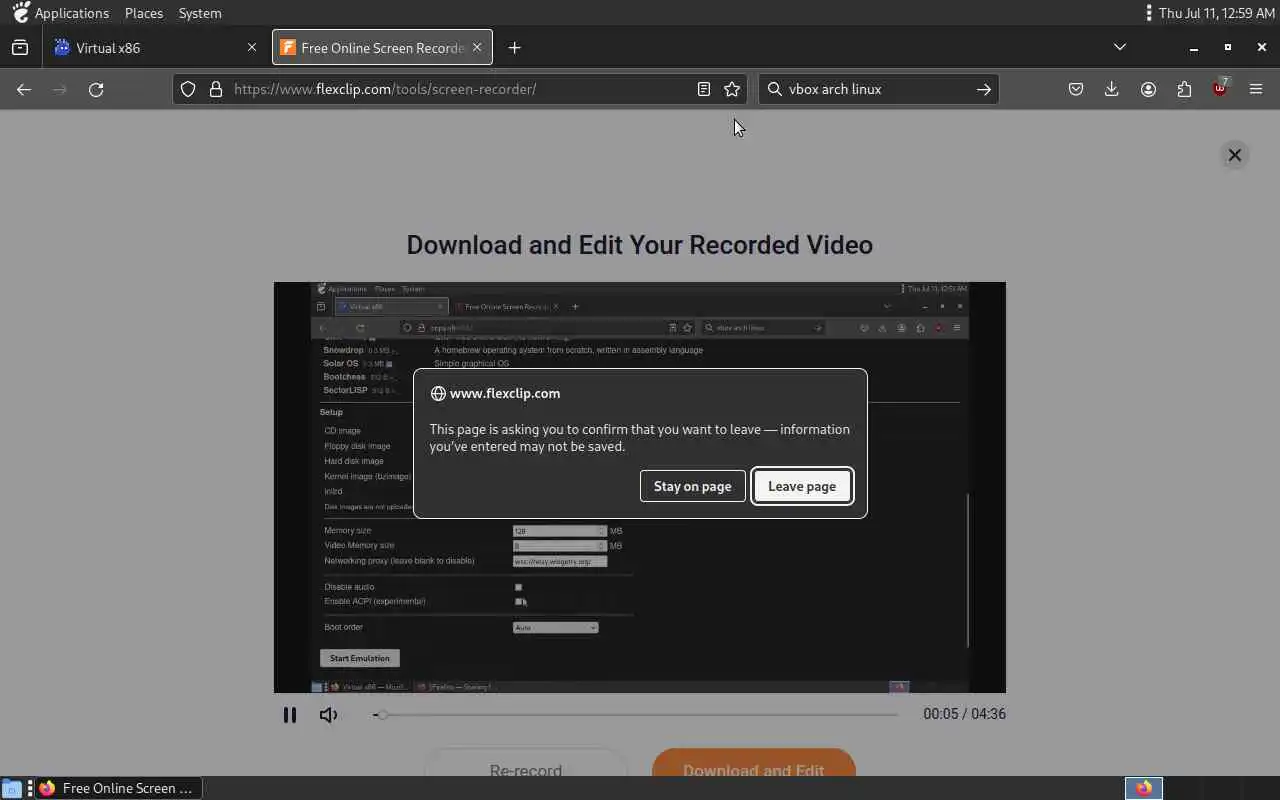The width and height of the screenshot is (1280, 800).
Task: Click the Leave page button
Action: [x=802, y=486]
